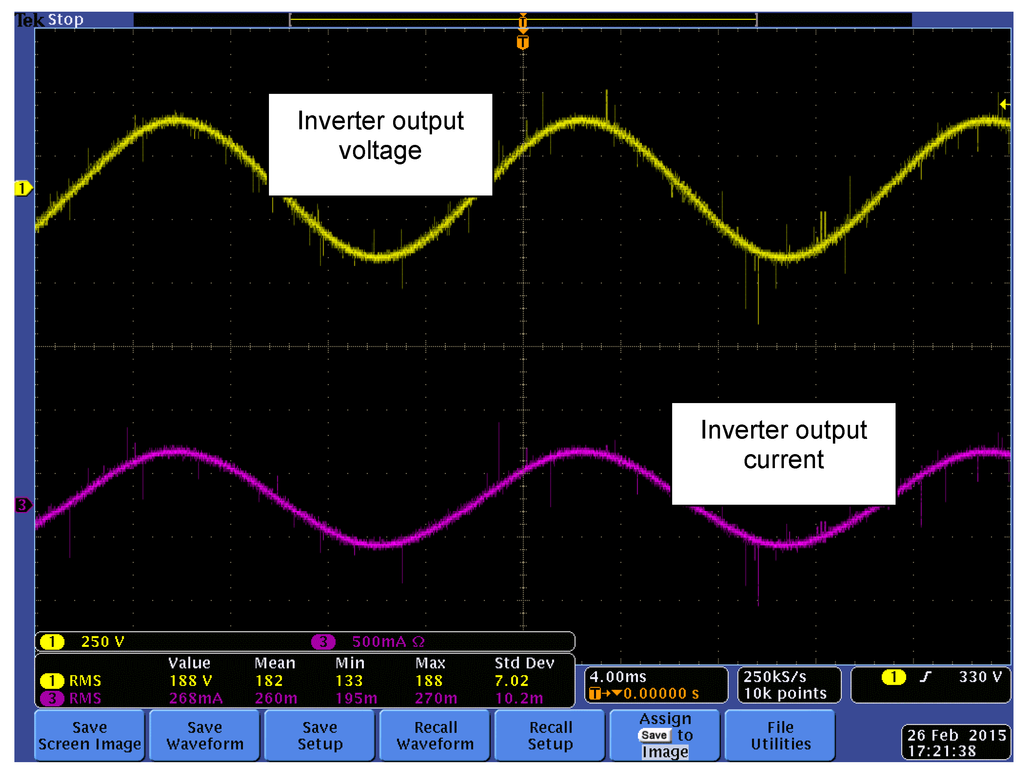Click the trigger delay T icon near 0.00000 s
This screenshot has width=1024, height=775.
tap(595, 693)
